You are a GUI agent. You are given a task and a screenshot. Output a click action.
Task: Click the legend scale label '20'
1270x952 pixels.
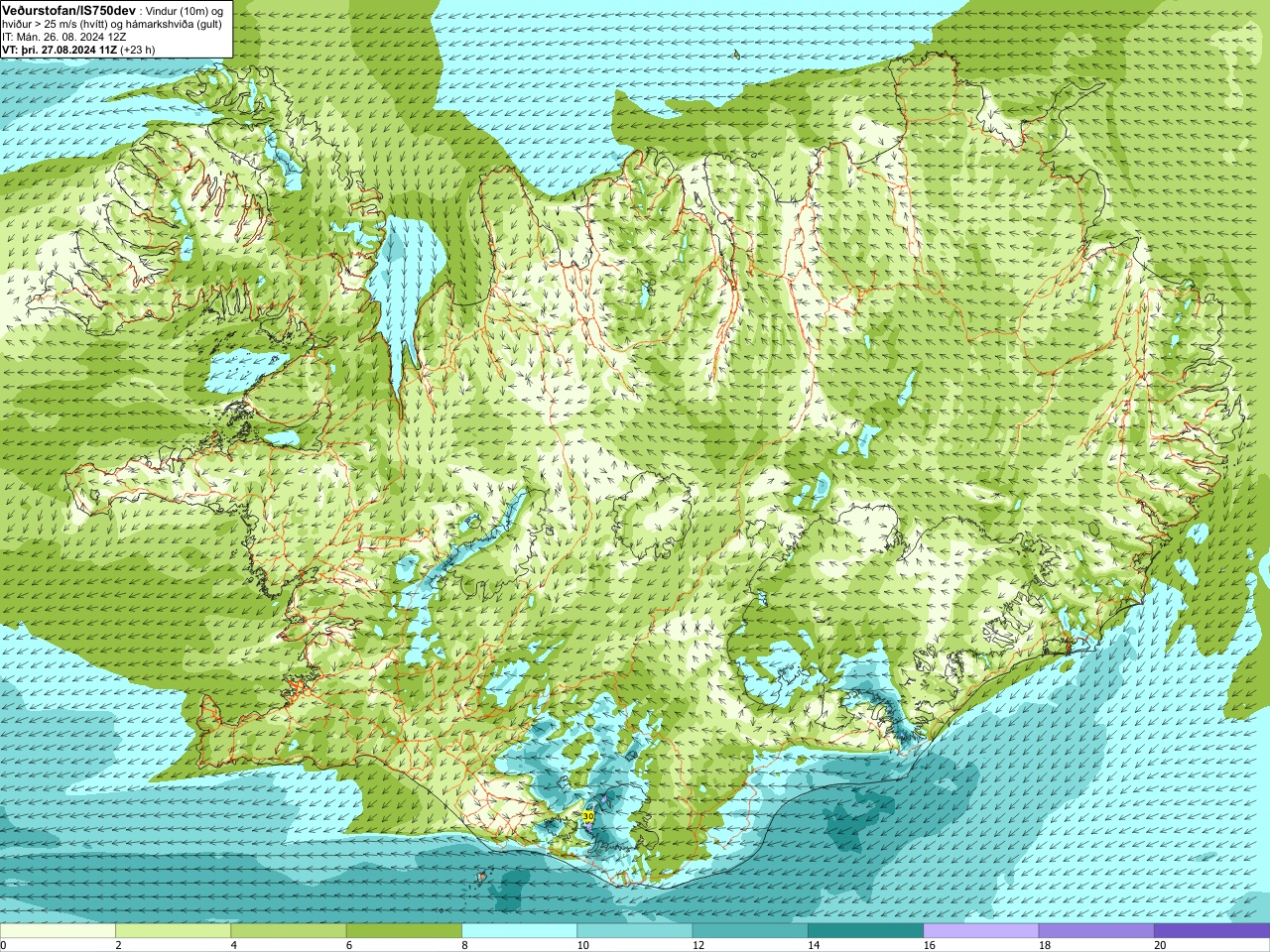(x=1160, y=945)
